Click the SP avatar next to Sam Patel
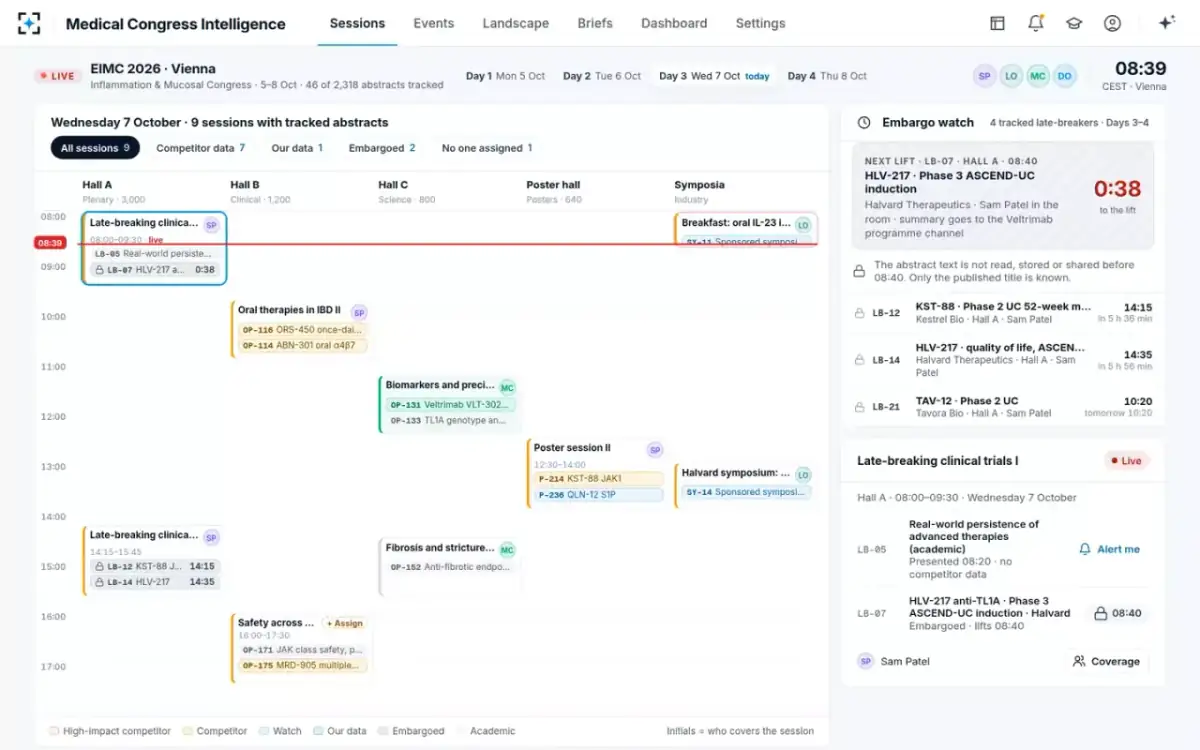Screen dimensions: 1200x750 (866, 661)
